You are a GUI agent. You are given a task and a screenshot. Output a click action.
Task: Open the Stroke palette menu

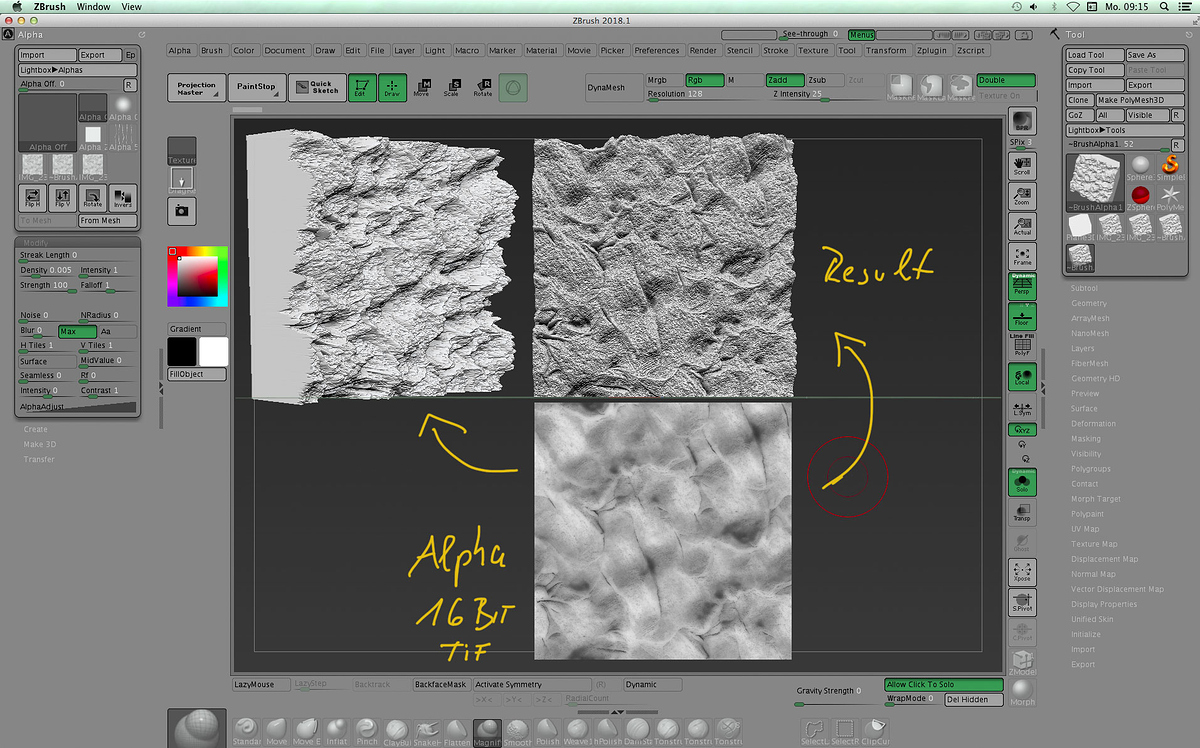(x=776, y=50)
